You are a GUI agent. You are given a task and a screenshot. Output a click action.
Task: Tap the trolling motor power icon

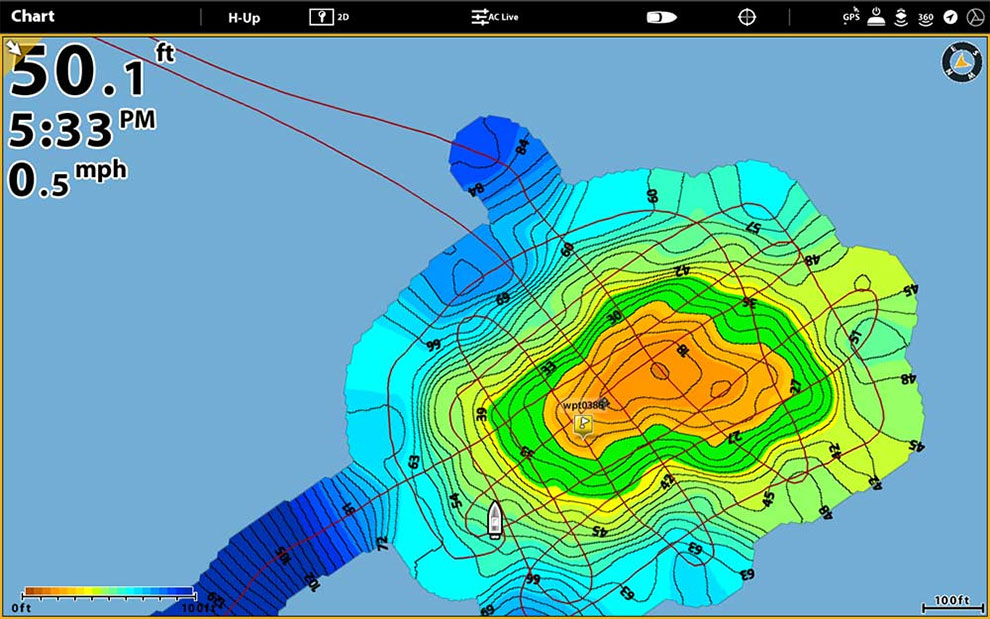point(876,16)
